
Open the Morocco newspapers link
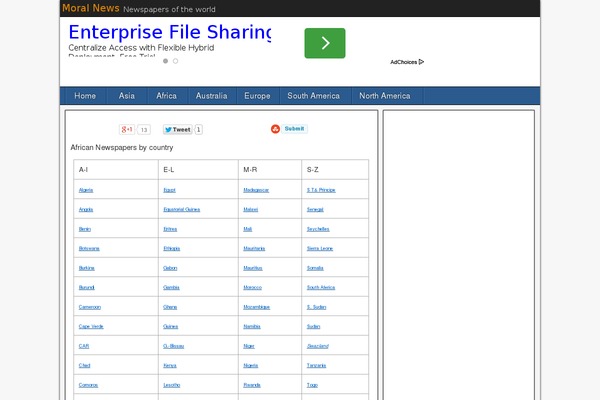click(x=252, y=288)
